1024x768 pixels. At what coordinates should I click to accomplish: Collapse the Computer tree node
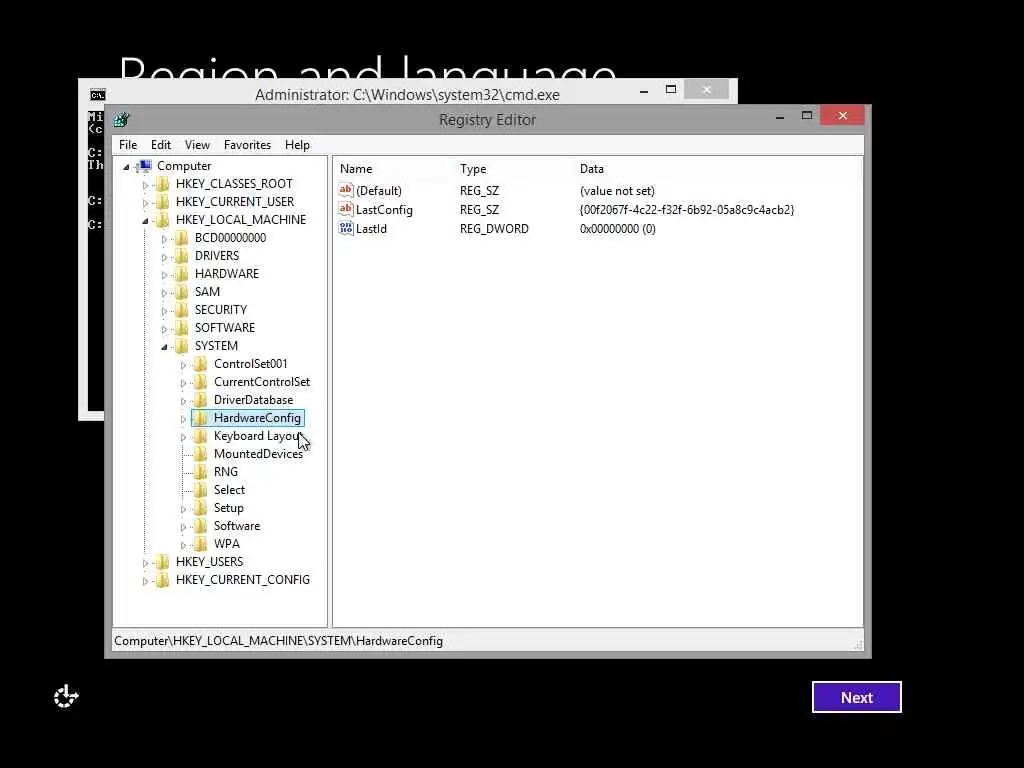(126, 167)
